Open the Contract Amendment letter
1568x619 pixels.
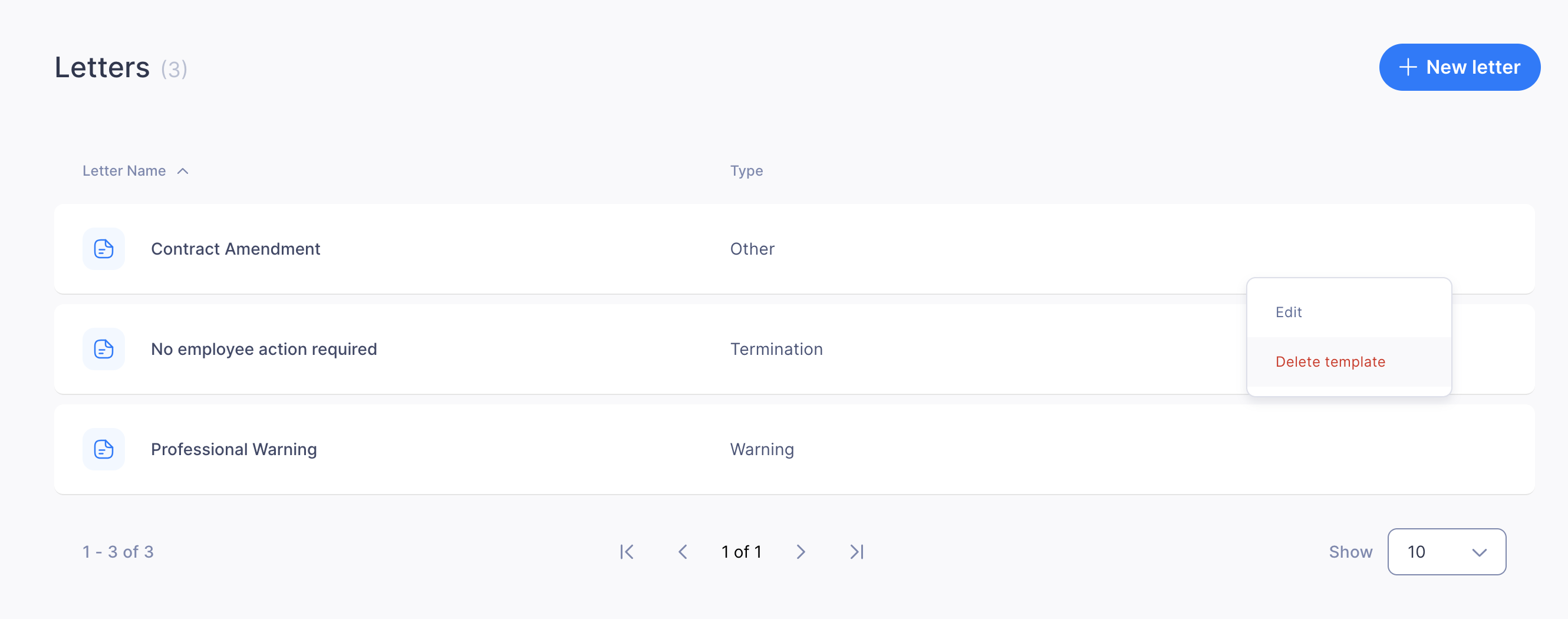click(236, 249)
